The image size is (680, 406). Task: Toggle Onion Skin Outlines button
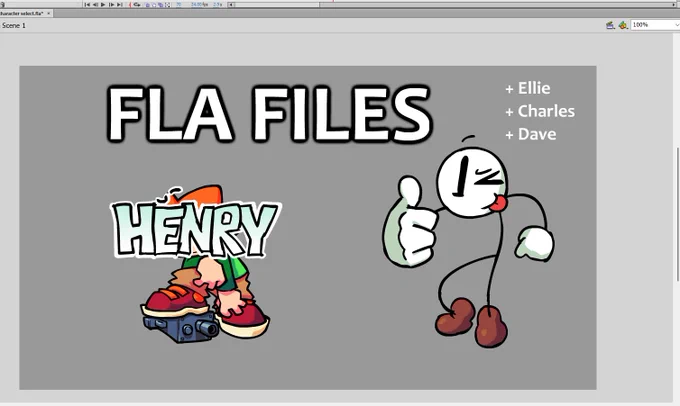tap(154, 5)
